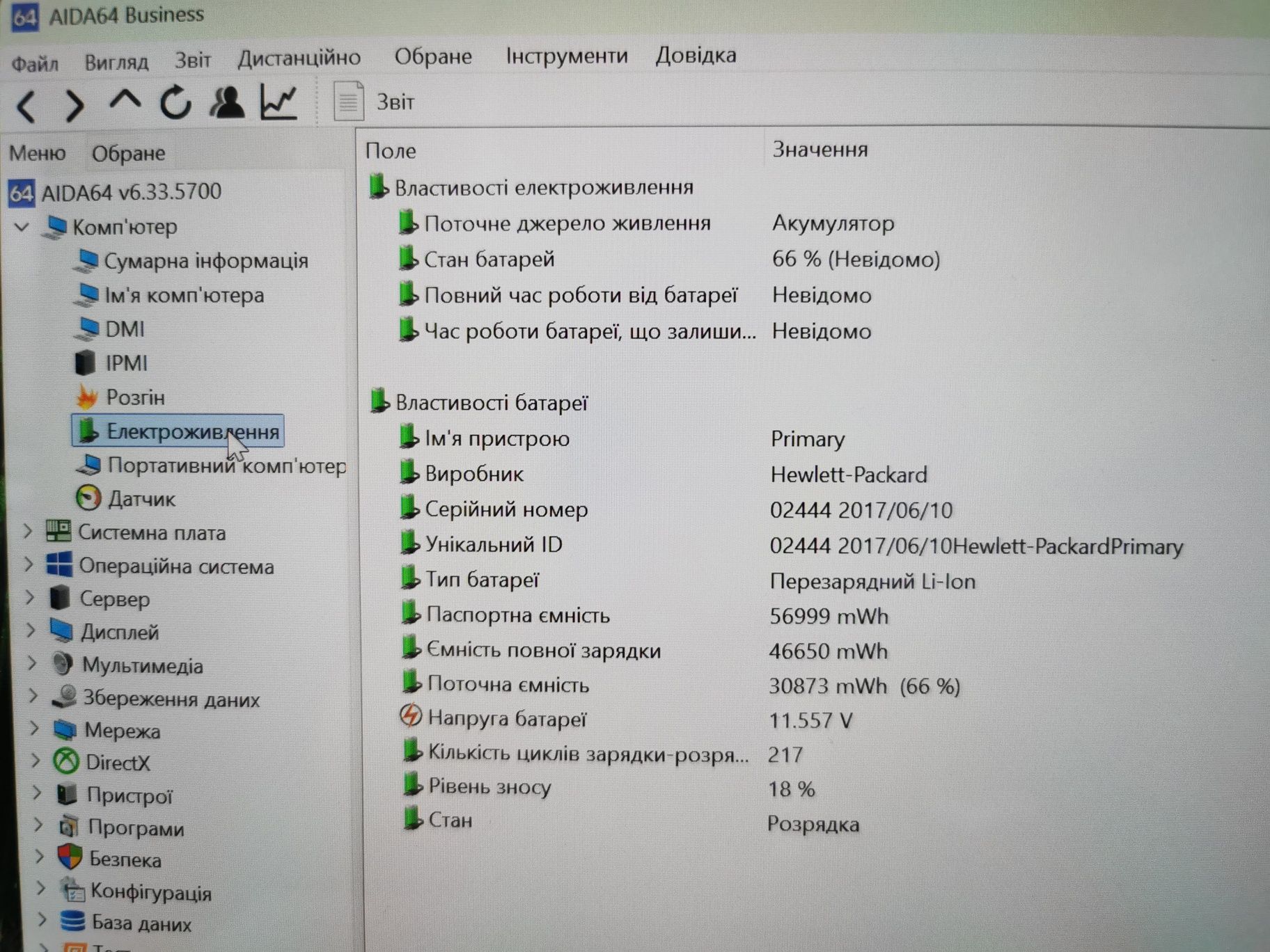
Task: Collapse the Комп'ютер tree node
Action: pos(22,228)
